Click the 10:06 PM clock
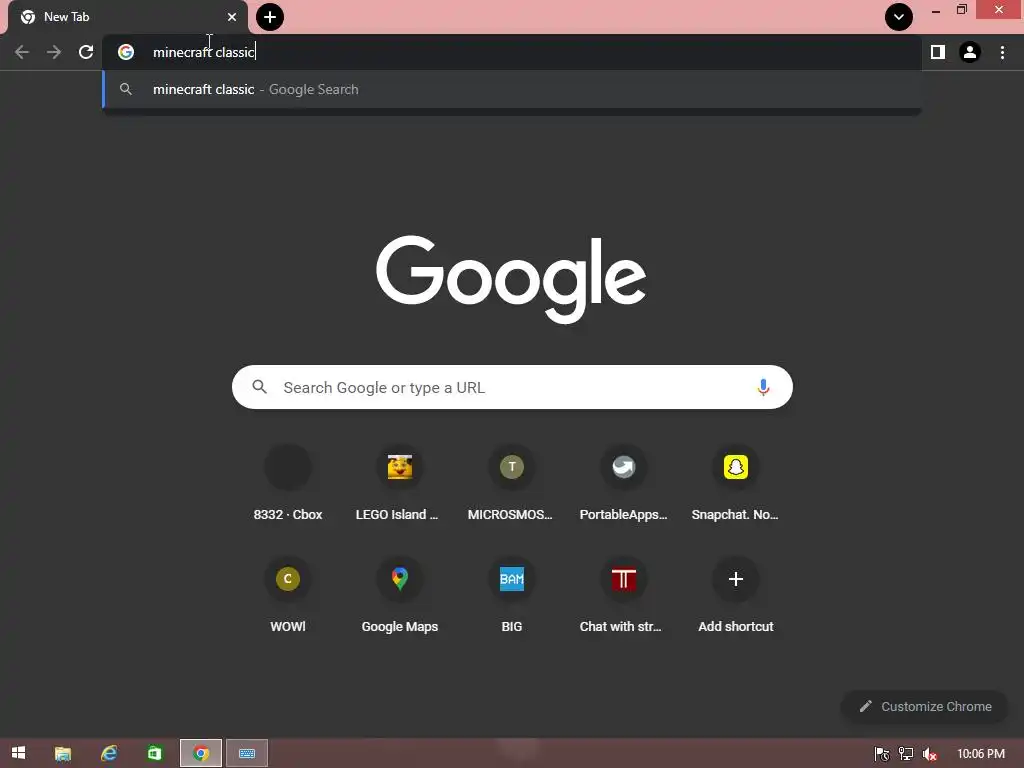The image size is (1024, 768). pos(981,754)
